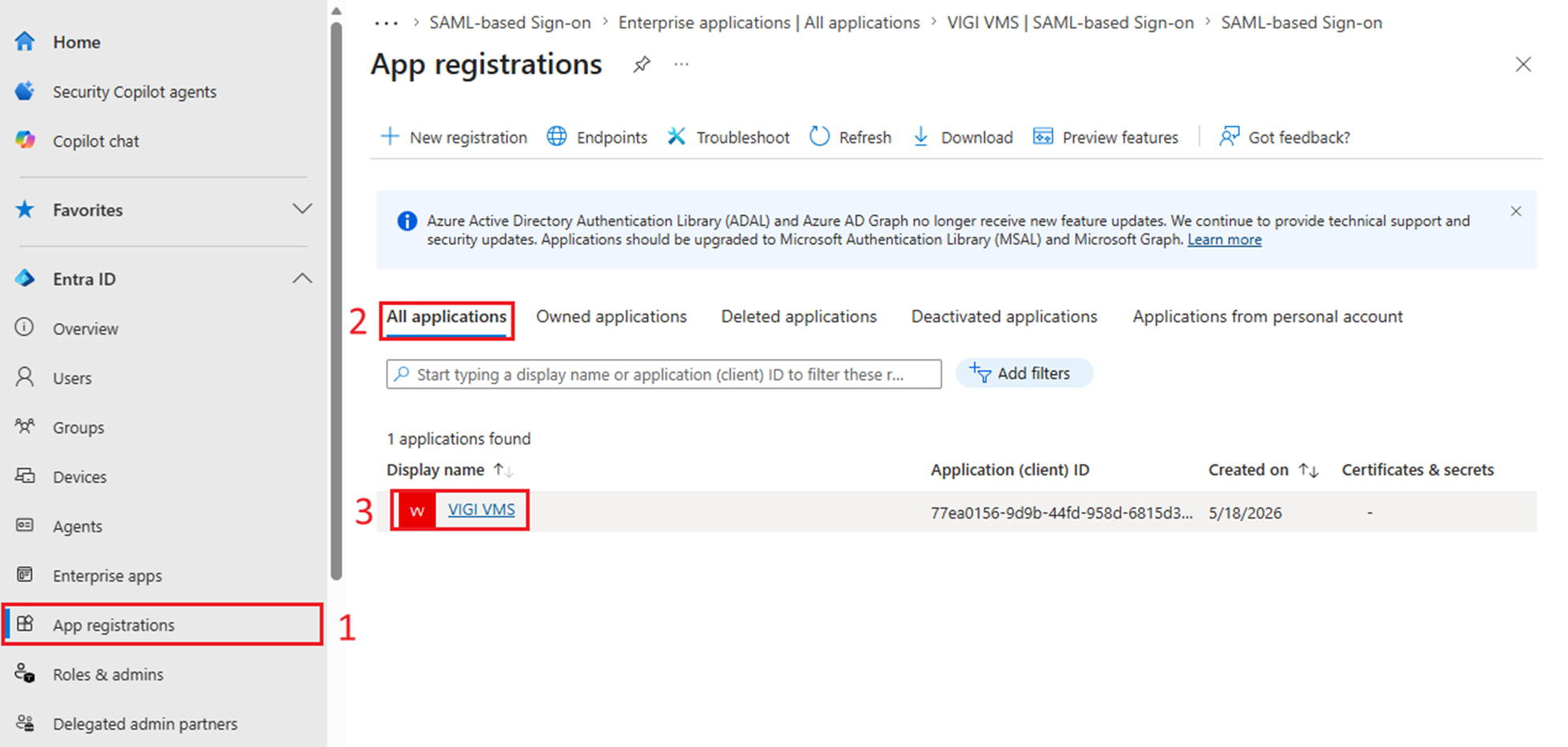
Task: Open Endpoints
Action: pyautogui.click(x=597, y=137)
